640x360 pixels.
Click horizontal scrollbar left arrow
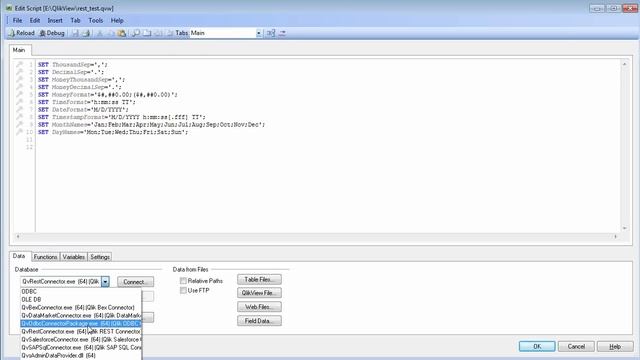pyautogui.click(x=18, y=236)
